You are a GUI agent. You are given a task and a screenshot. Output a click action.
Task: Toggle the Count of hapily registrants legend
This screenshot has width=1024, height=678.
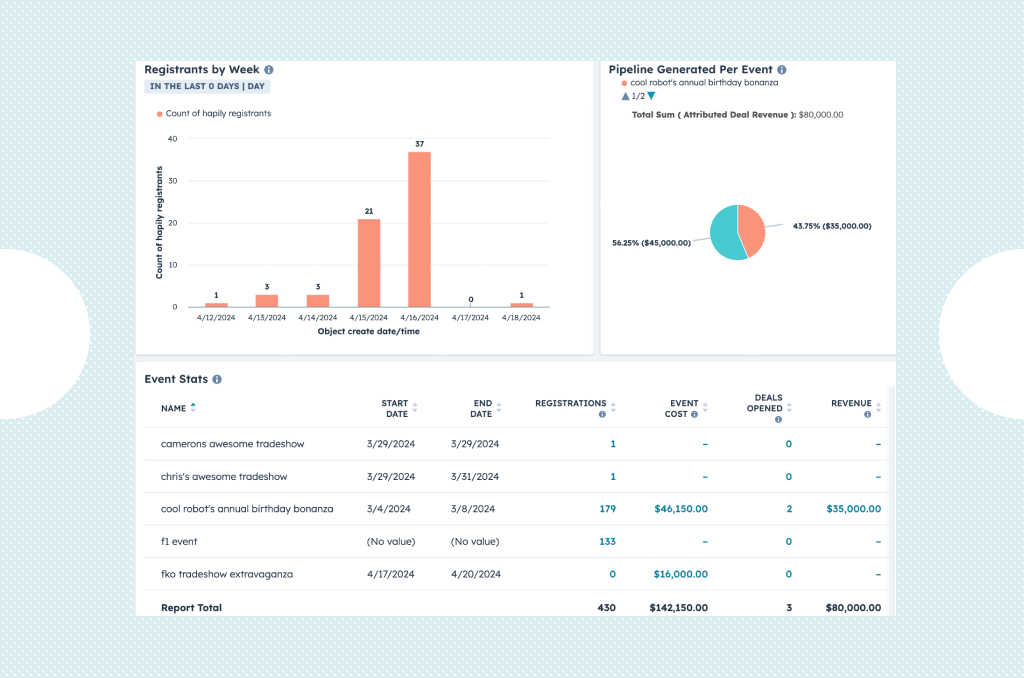[220, 113]
